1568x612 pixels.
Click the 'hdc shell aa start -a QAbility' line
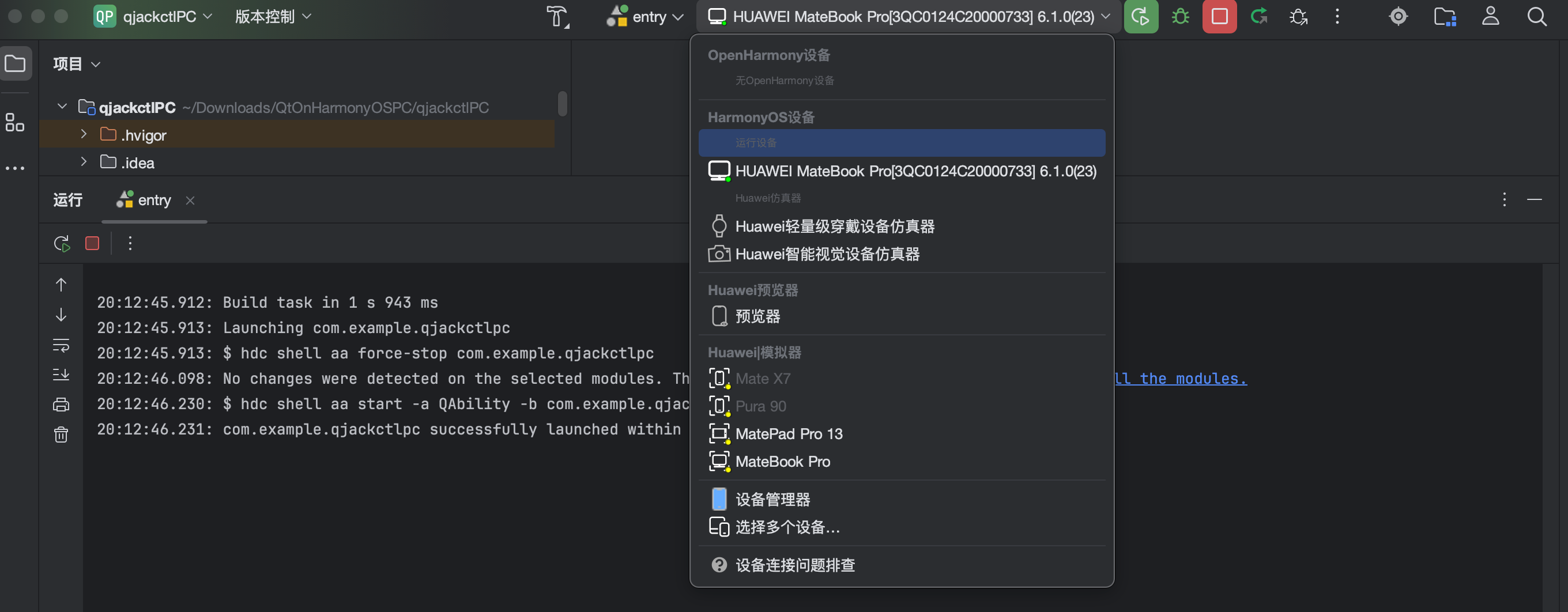pos(393,404)
